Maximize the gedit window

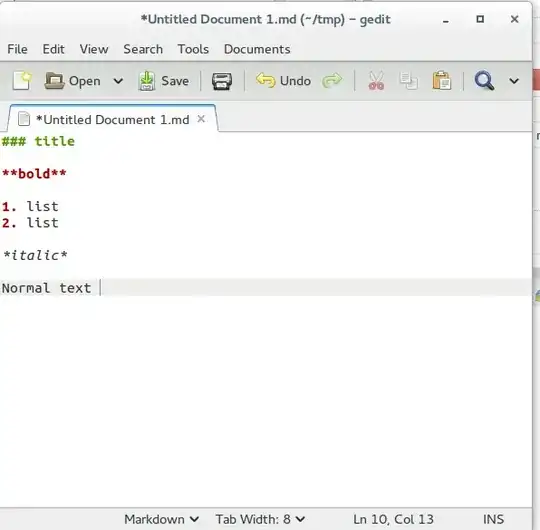click(480, 19)
